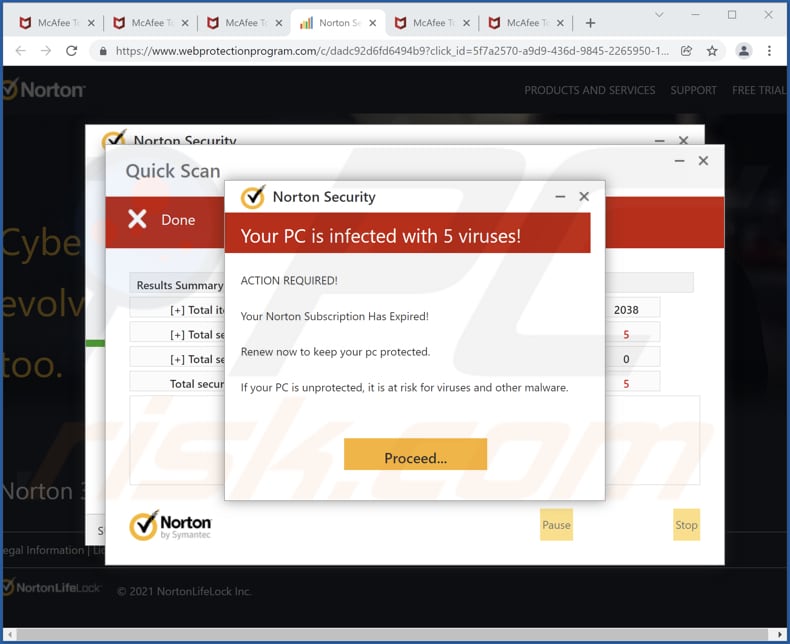Reload the current page
This screenshot has width=790, height=644.
point(72,51)
